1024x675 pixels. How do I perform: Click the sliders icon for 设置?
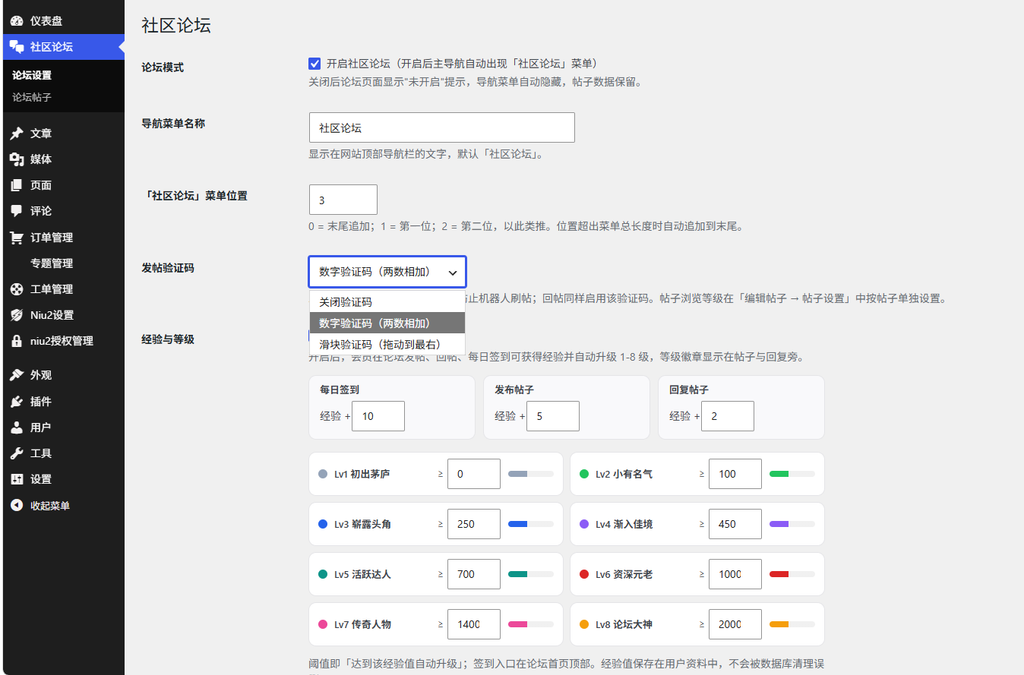(17, 479)
